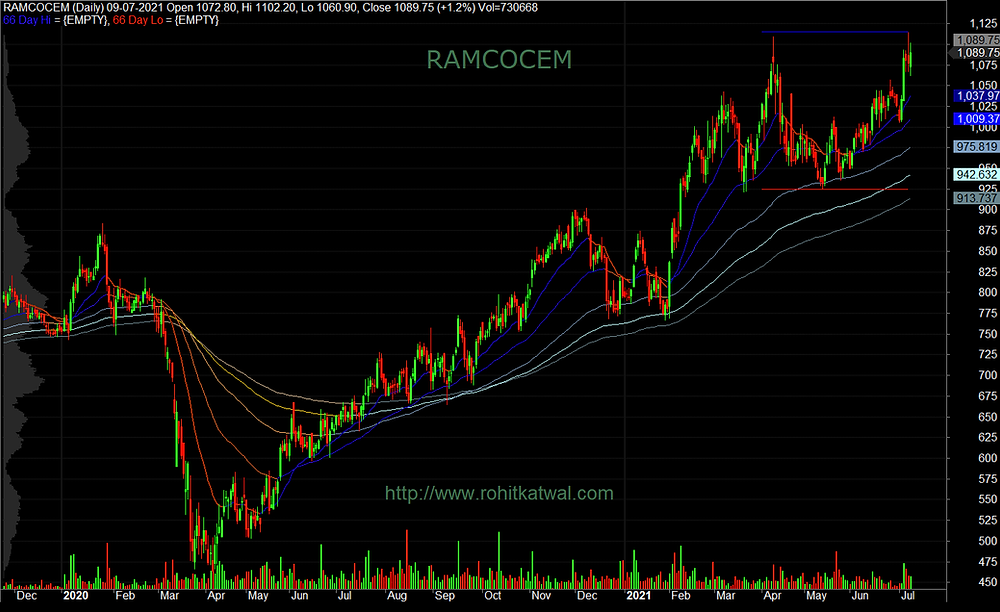Click the Feb label right after 2021
1000x612 pixels.
tap(680, 595)
